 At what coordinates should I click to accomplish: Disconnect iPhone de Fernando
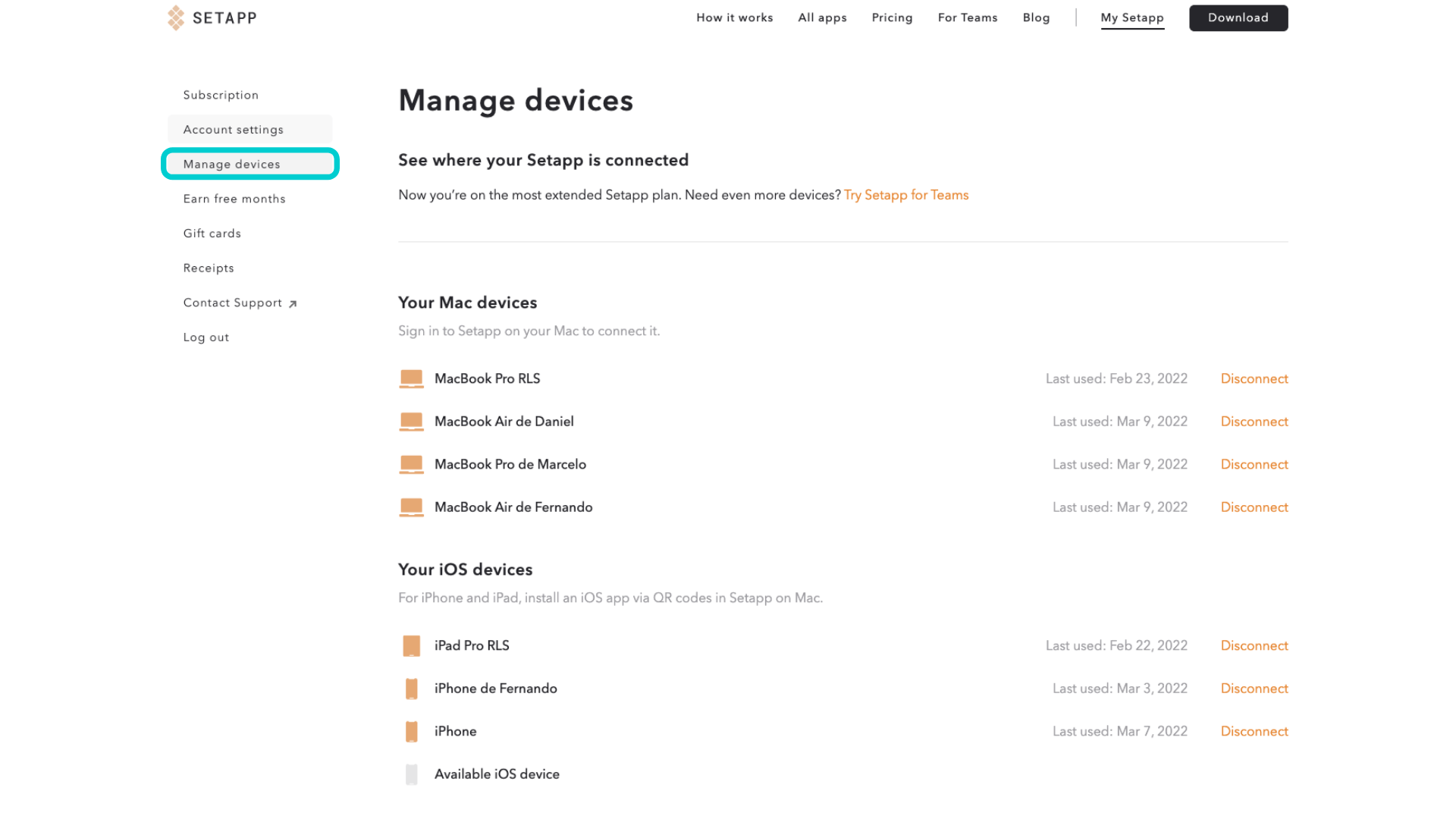pyautogui.click(x=1254, y=689)
